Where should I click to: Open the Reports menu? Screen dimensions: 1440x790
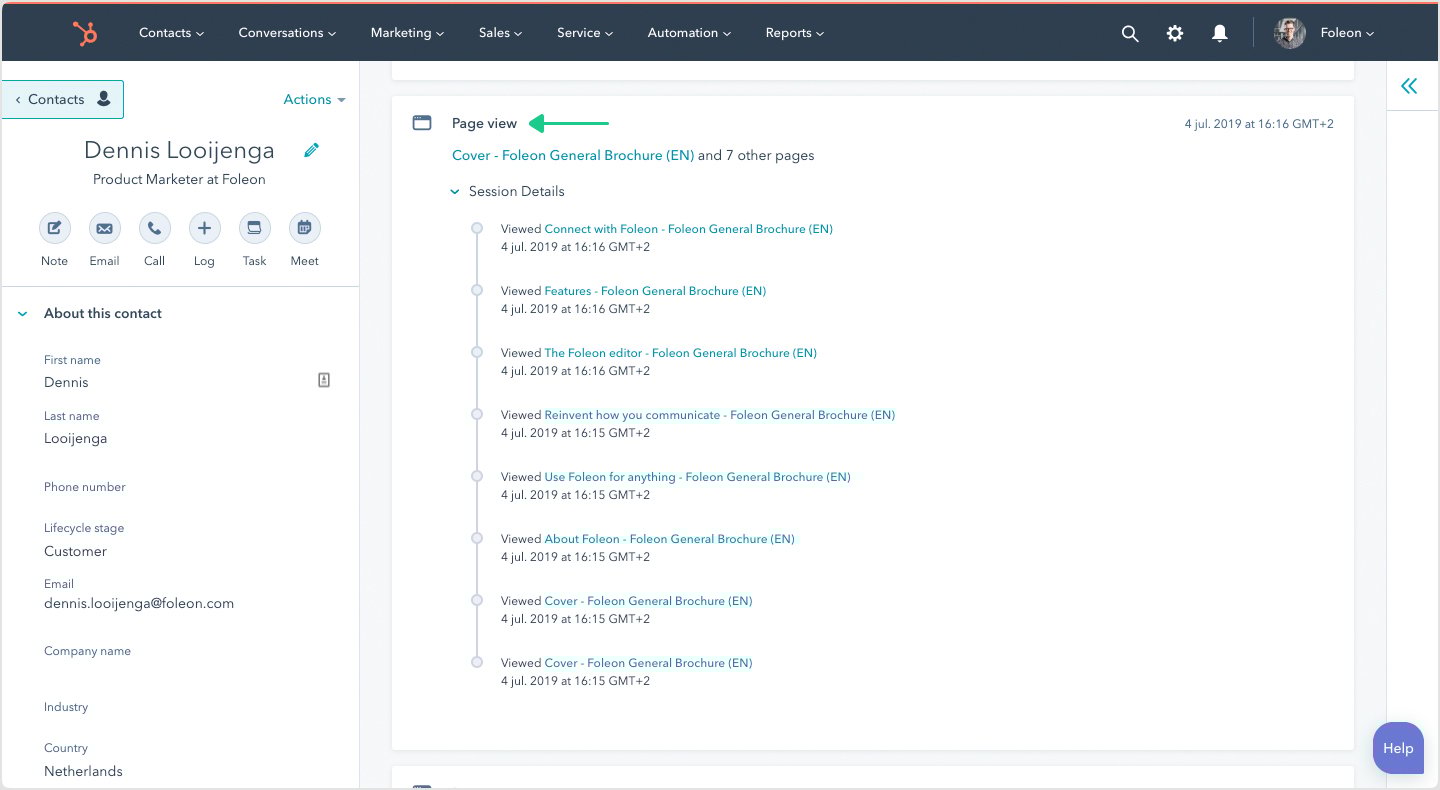point(795,33)
